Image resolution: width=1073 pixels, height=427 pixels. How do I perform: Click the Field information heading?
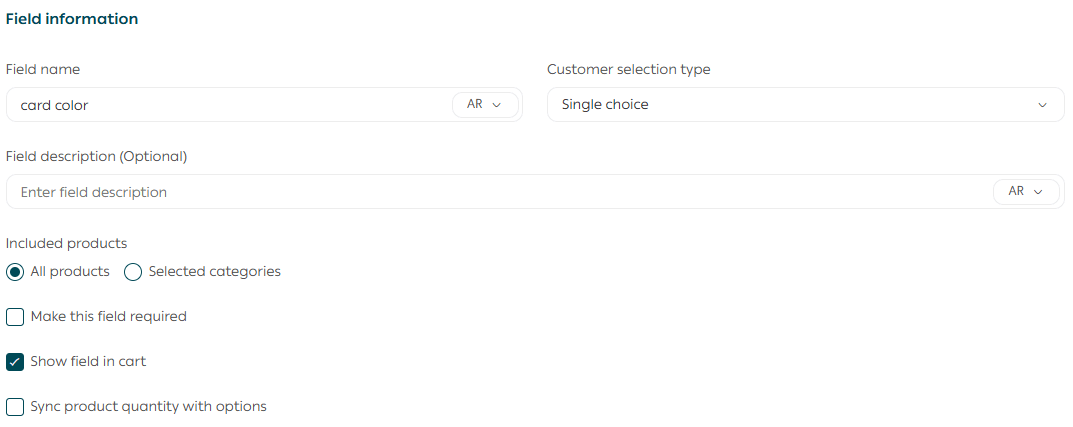72,19
